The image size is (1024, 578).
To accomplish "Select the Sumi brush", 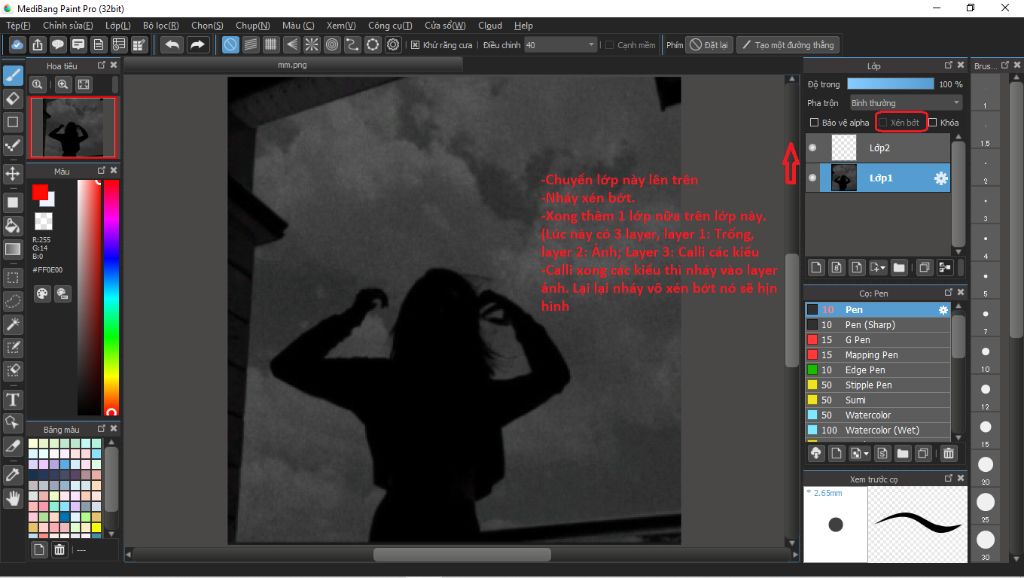I will pos(878,400).
